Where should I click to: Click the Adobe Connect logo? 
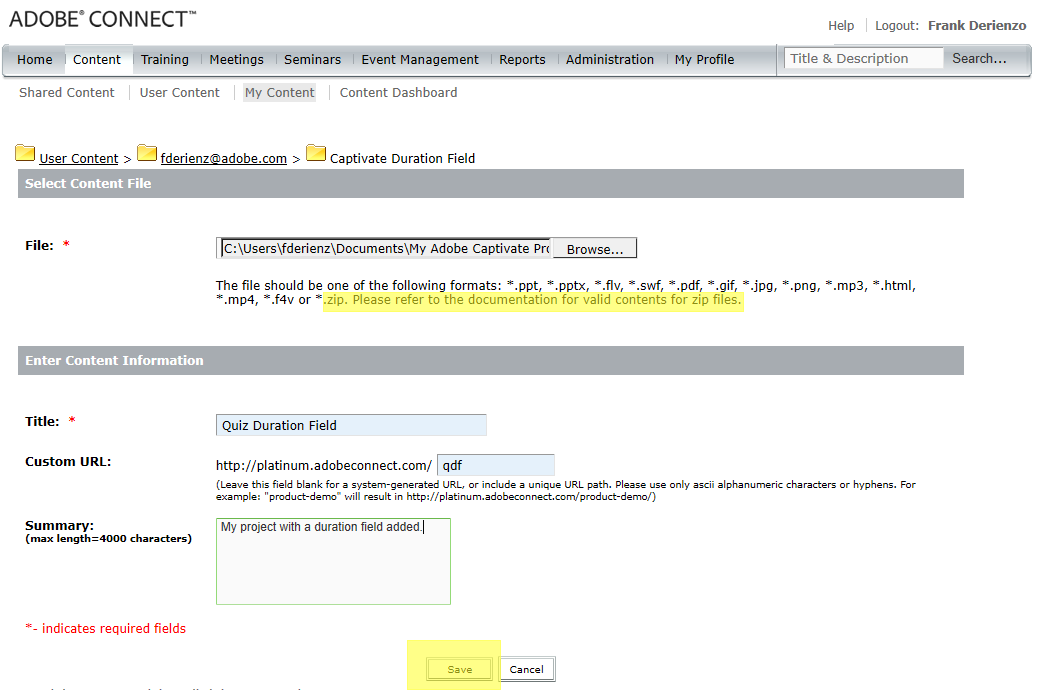[x=103, y=19]
